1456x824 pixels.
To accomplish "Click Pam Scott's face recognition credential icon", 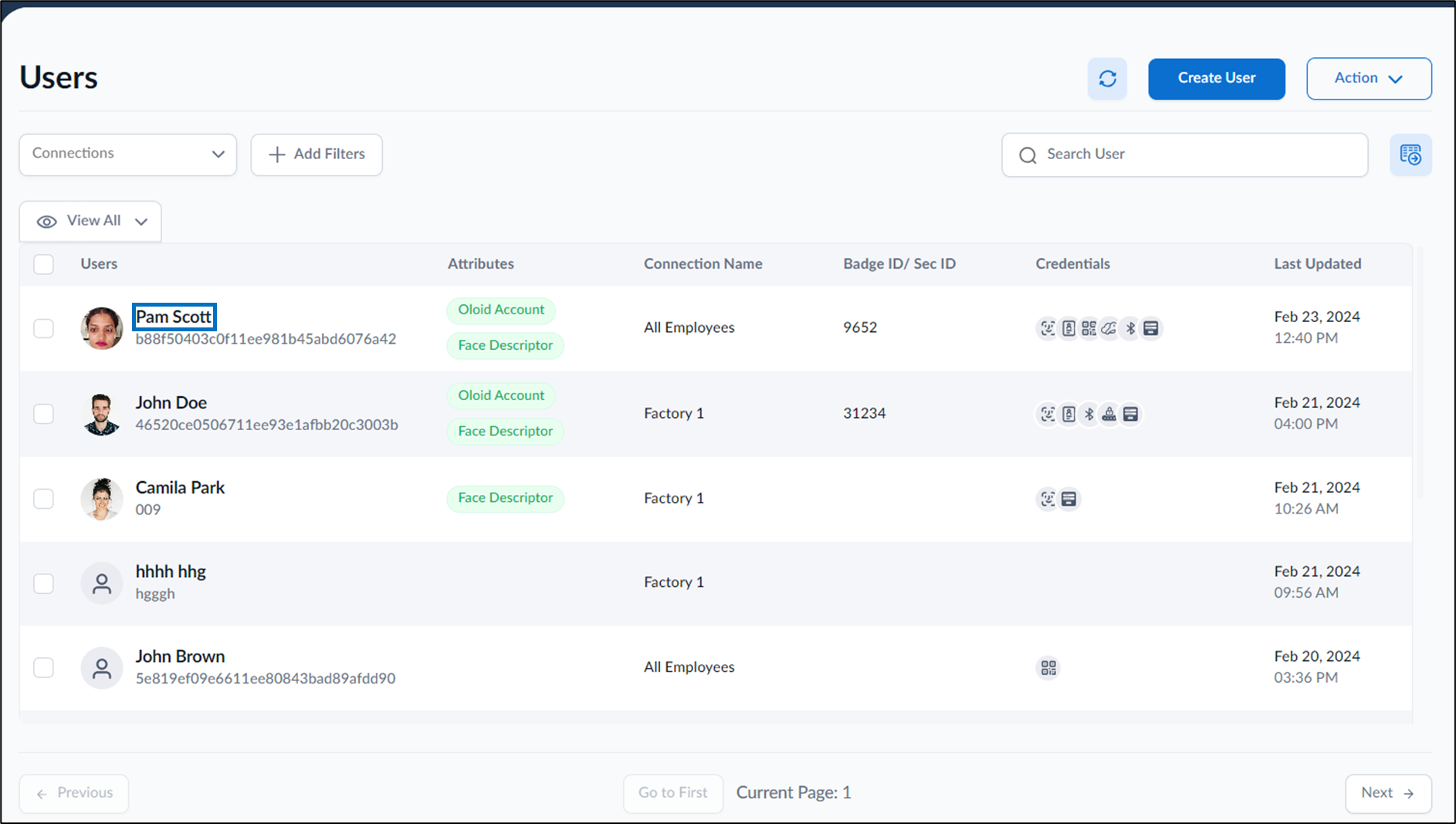I will [1048, 328].
